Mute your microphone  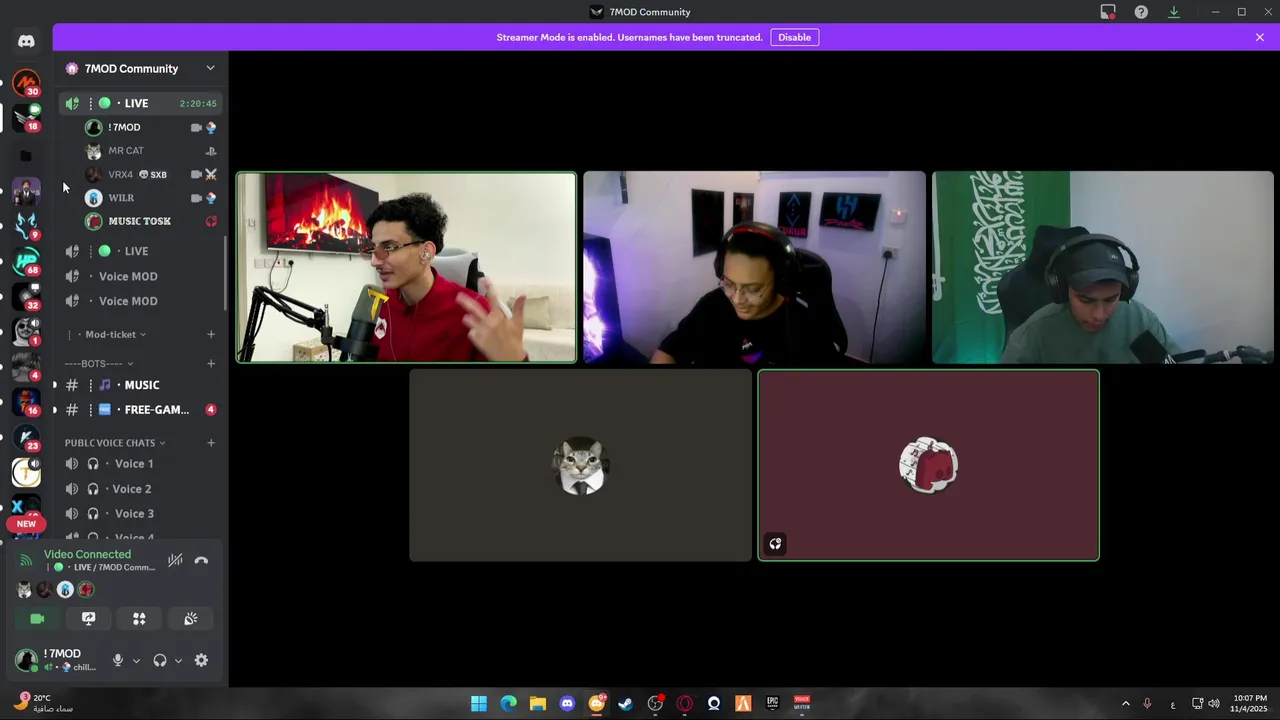coord(118,660)
